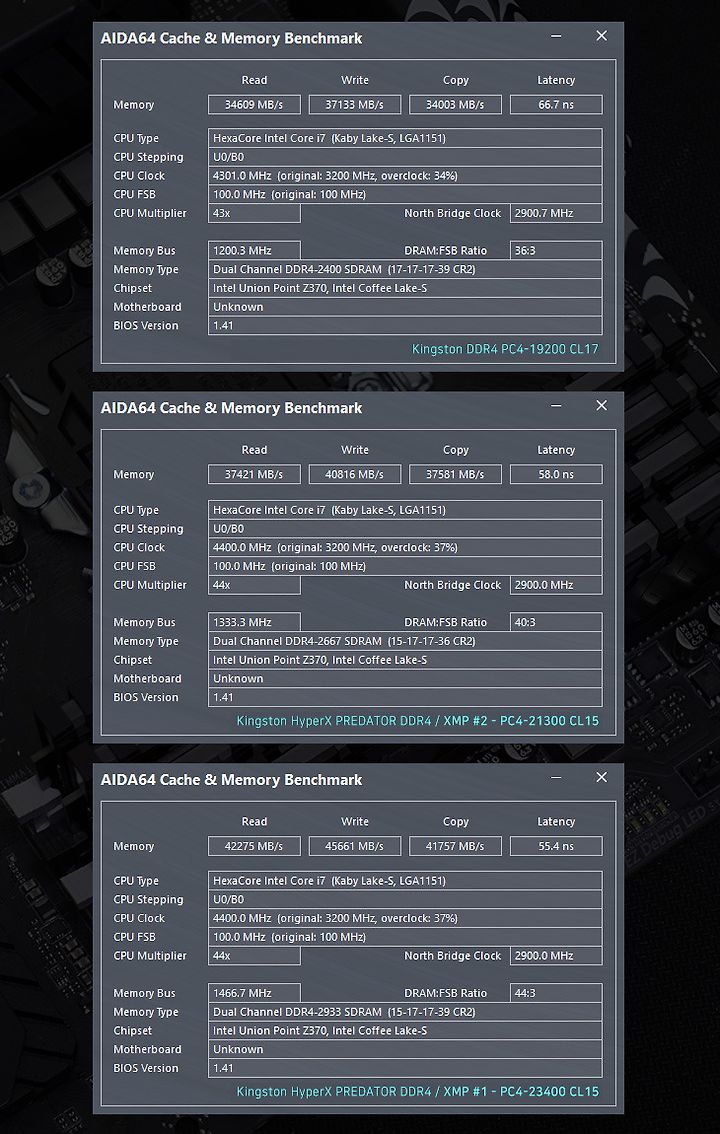Viewport: 720px width, 1134px height.
Task: Click the Dual Channel DDR4-2933 SDRAM memory type
Action: [x=405, y=1012]
